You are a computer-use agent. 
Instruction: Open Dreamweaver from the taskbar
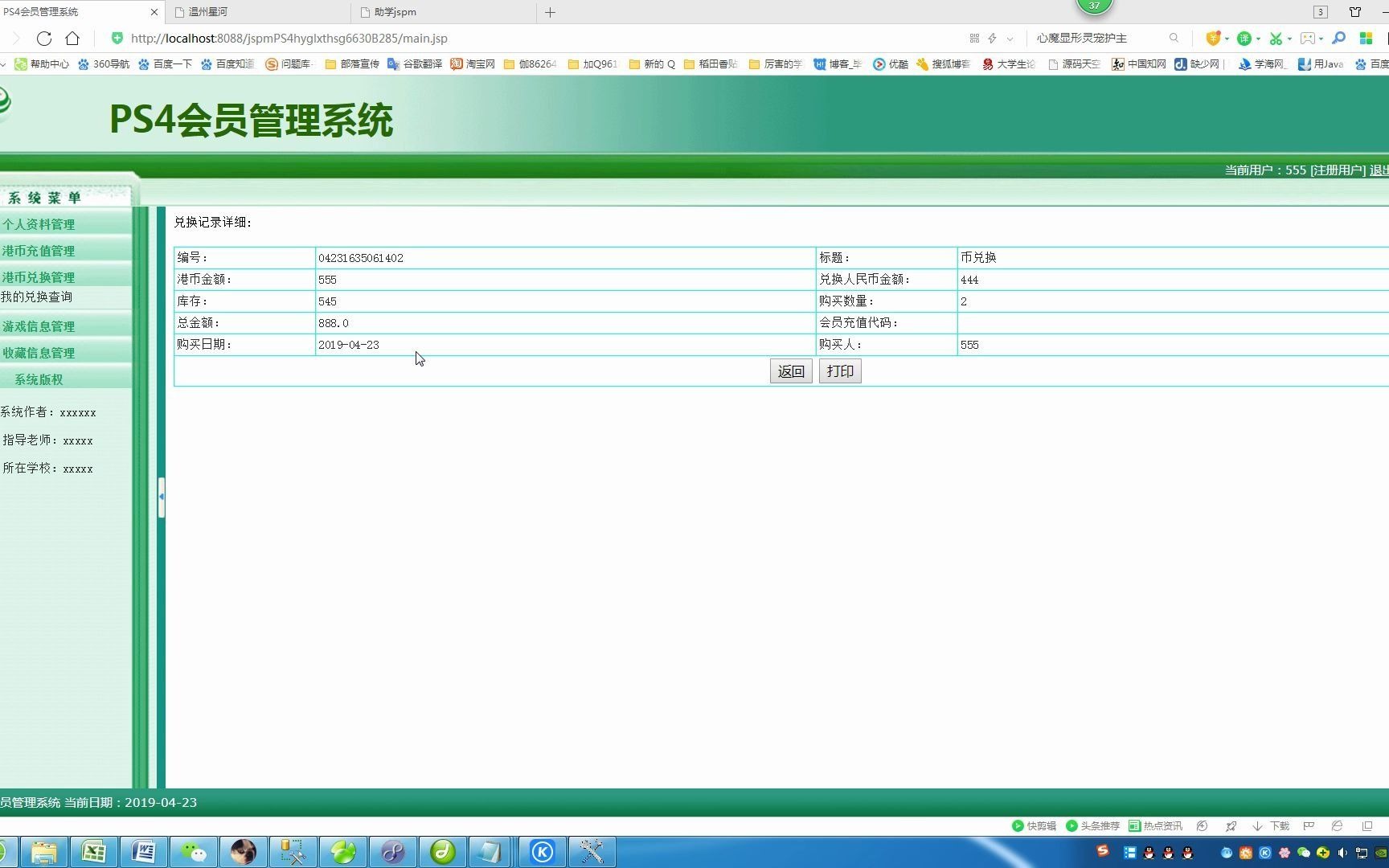click(x=442, y=852)
